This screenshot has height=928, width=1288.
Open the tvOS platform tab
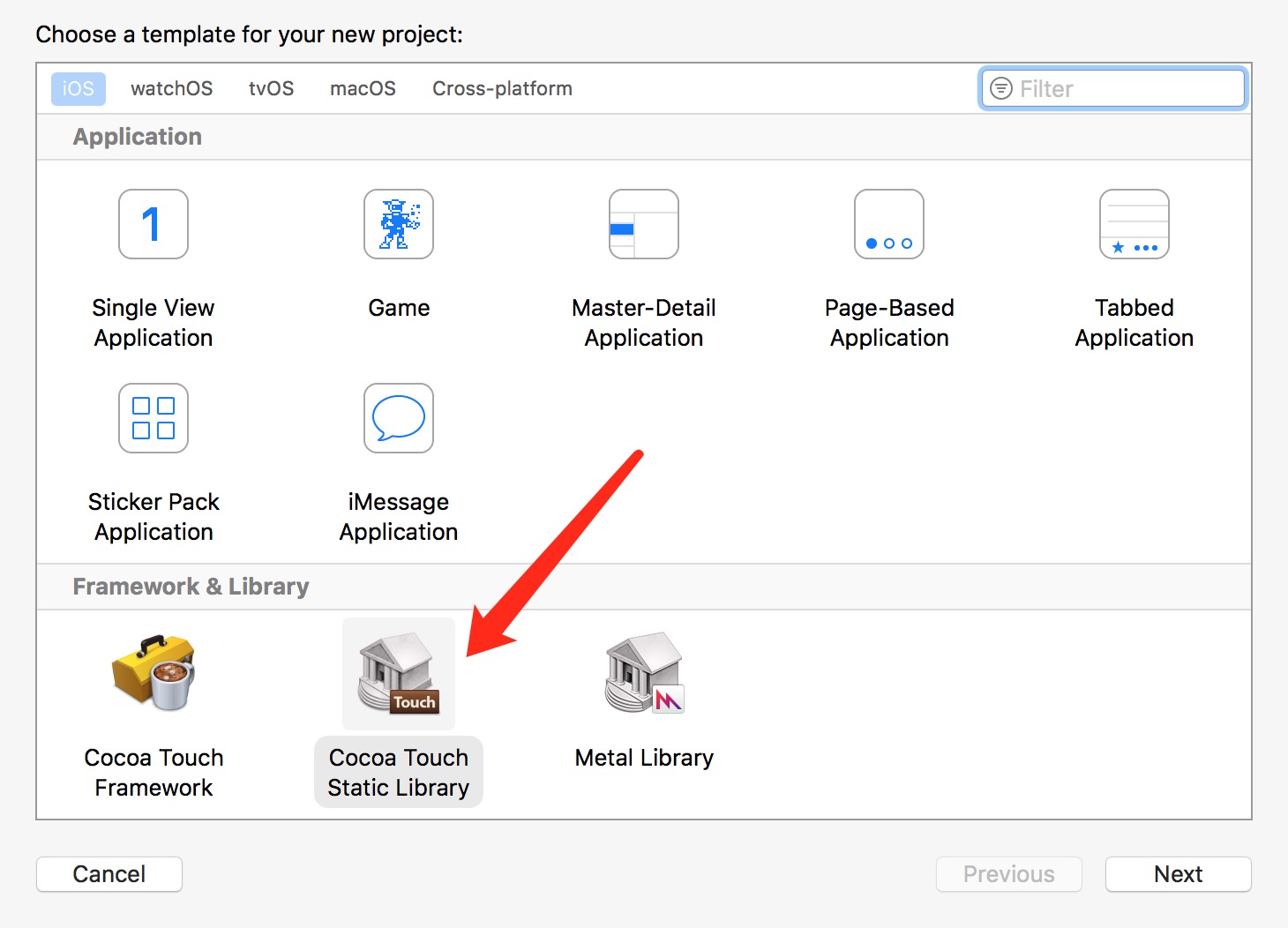pos(272,88)
